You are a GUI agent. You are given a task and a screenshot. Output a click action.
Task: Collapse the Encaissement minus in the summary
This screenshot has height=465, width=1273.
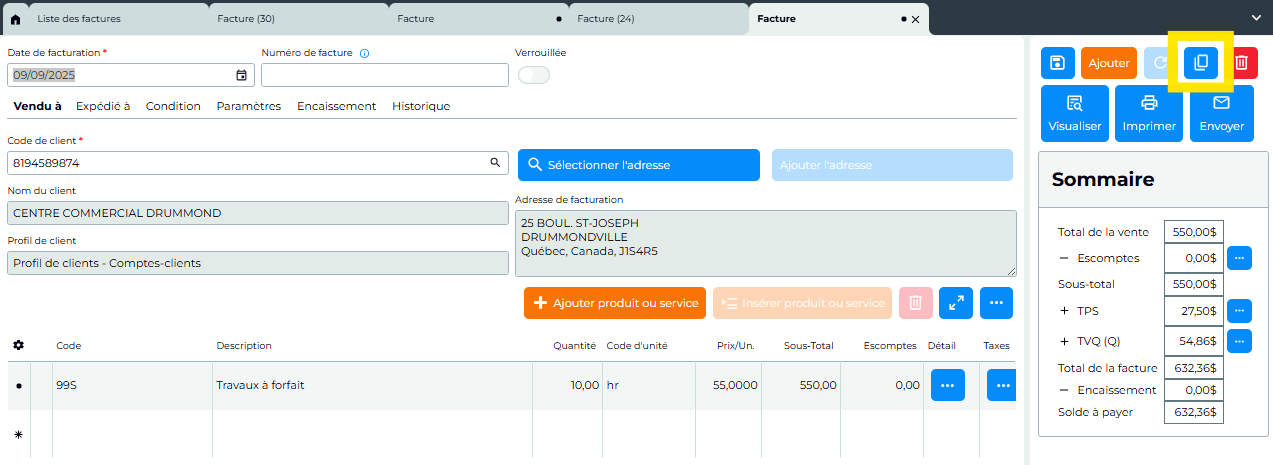1064,390
